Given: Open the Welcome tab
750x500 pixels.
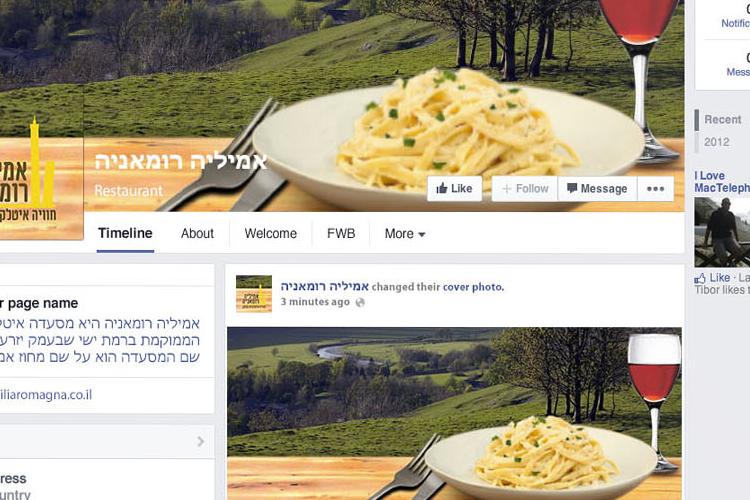Looking at the screenshot, I should coord(271,233).
